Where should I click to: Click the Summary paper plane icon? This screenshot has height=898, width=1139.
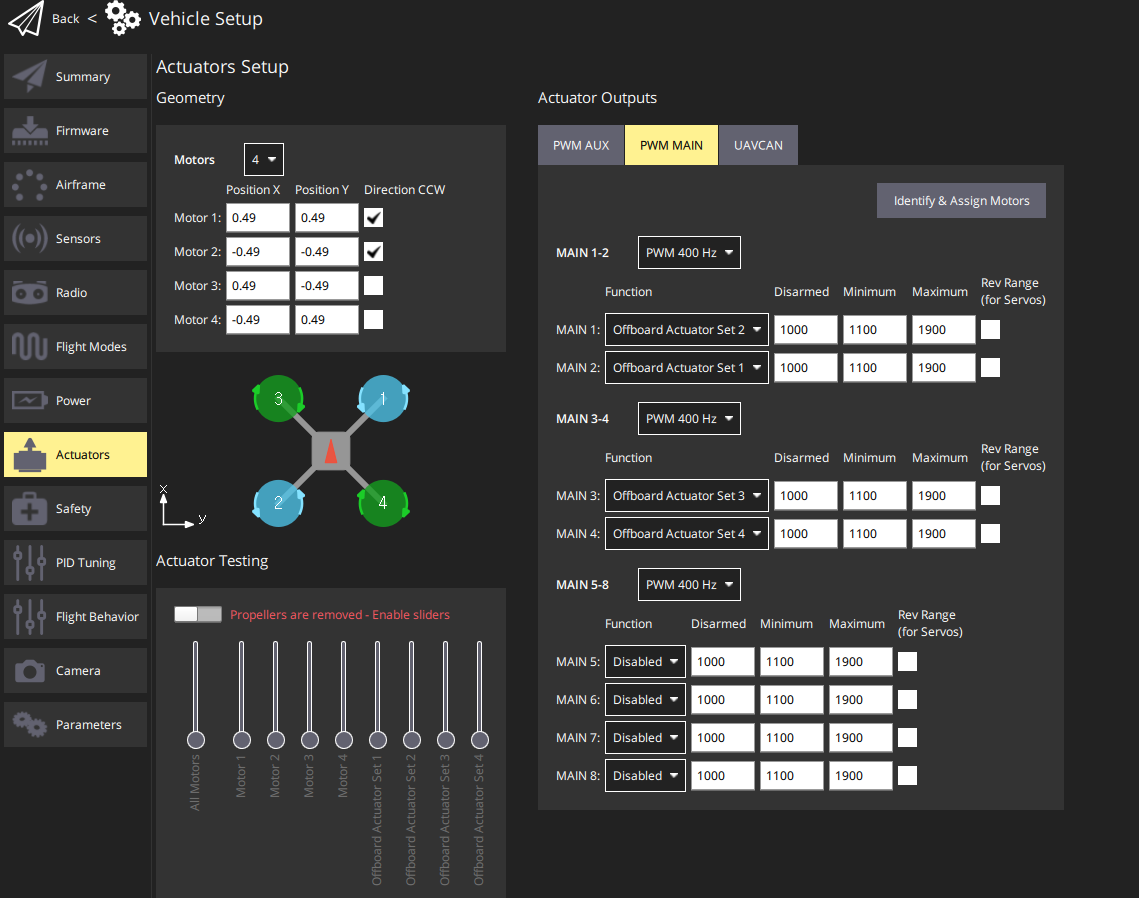tap(29, 77)
